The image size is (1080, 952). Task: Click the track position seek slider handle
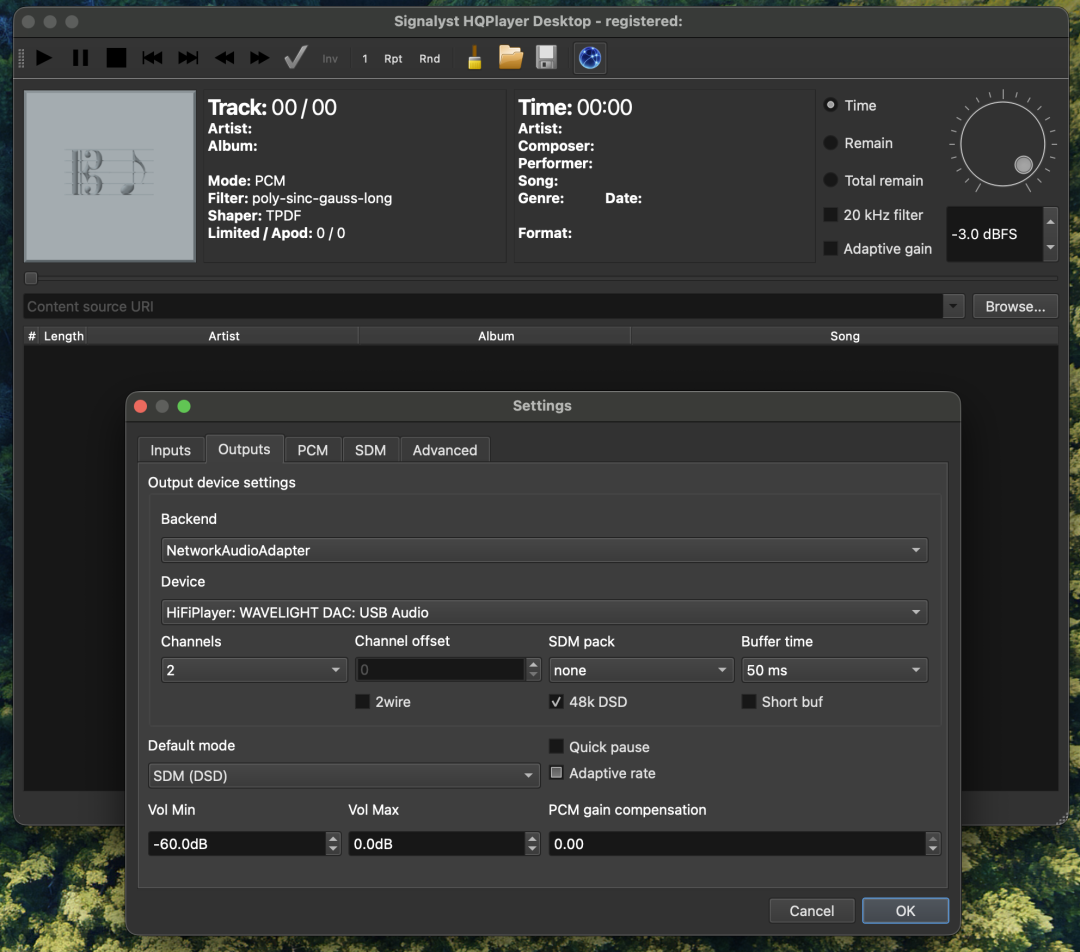31,278
